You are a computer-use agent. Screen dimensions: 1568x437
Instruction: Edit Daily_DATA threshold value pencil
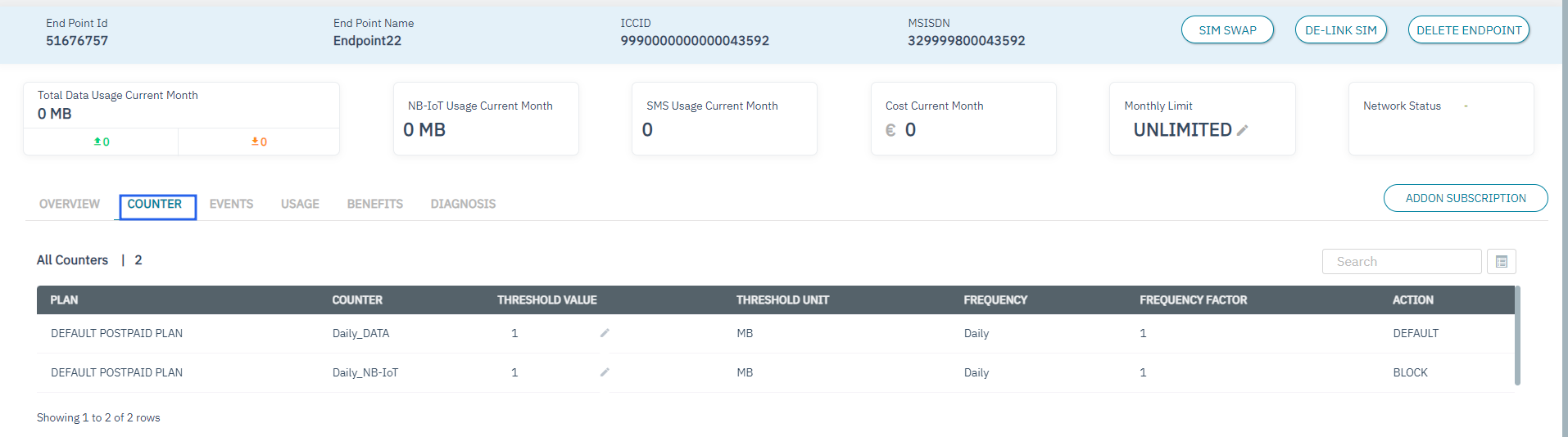click(605, 333)
